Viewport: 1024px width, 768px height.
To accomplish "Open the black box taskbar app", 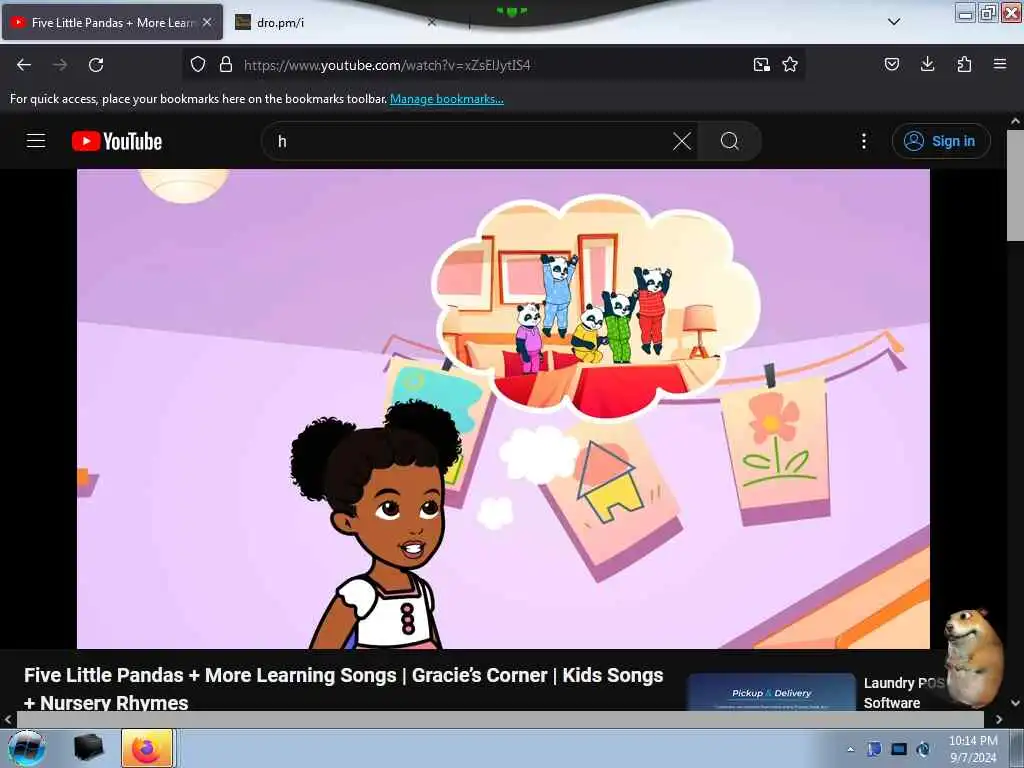I will point(89,748).
